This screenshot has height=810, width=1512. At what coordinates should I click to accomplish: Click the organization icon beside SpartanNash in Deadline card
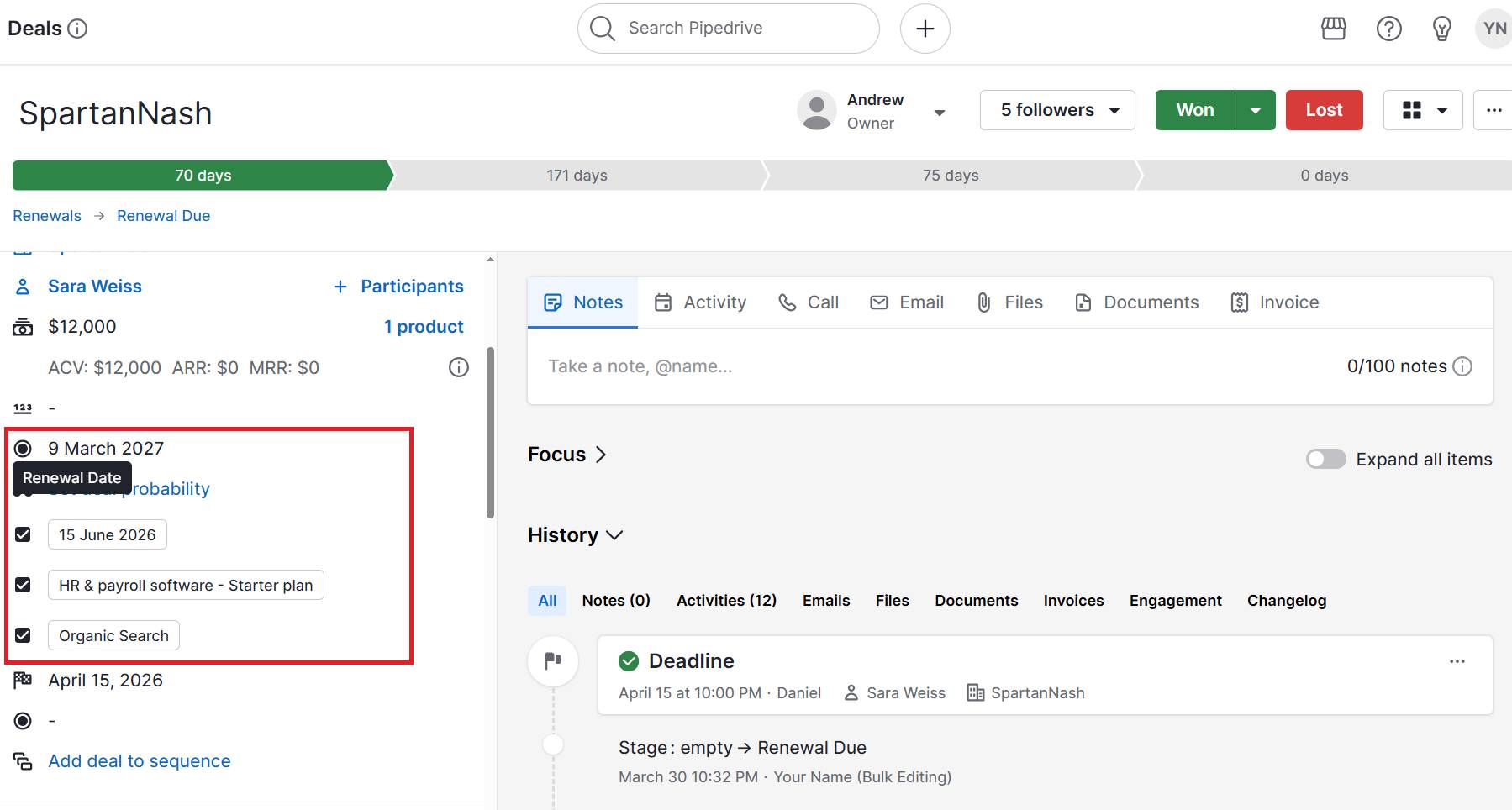975,692
